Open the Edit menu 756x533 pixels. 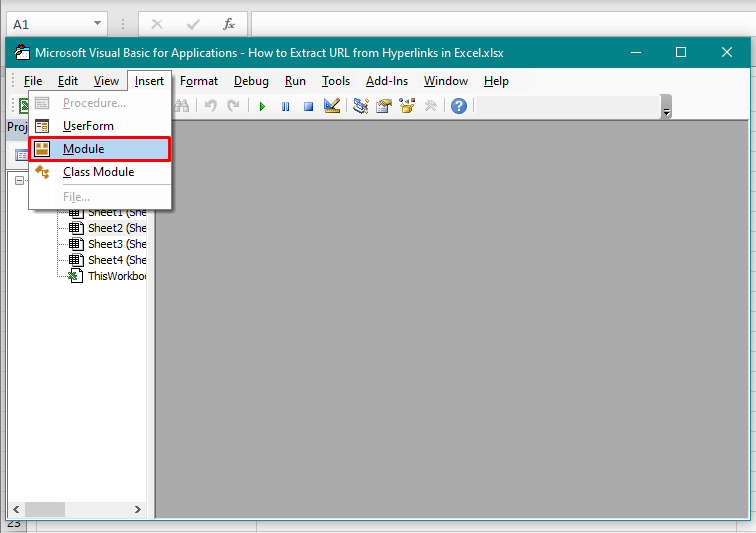[68, 81]
